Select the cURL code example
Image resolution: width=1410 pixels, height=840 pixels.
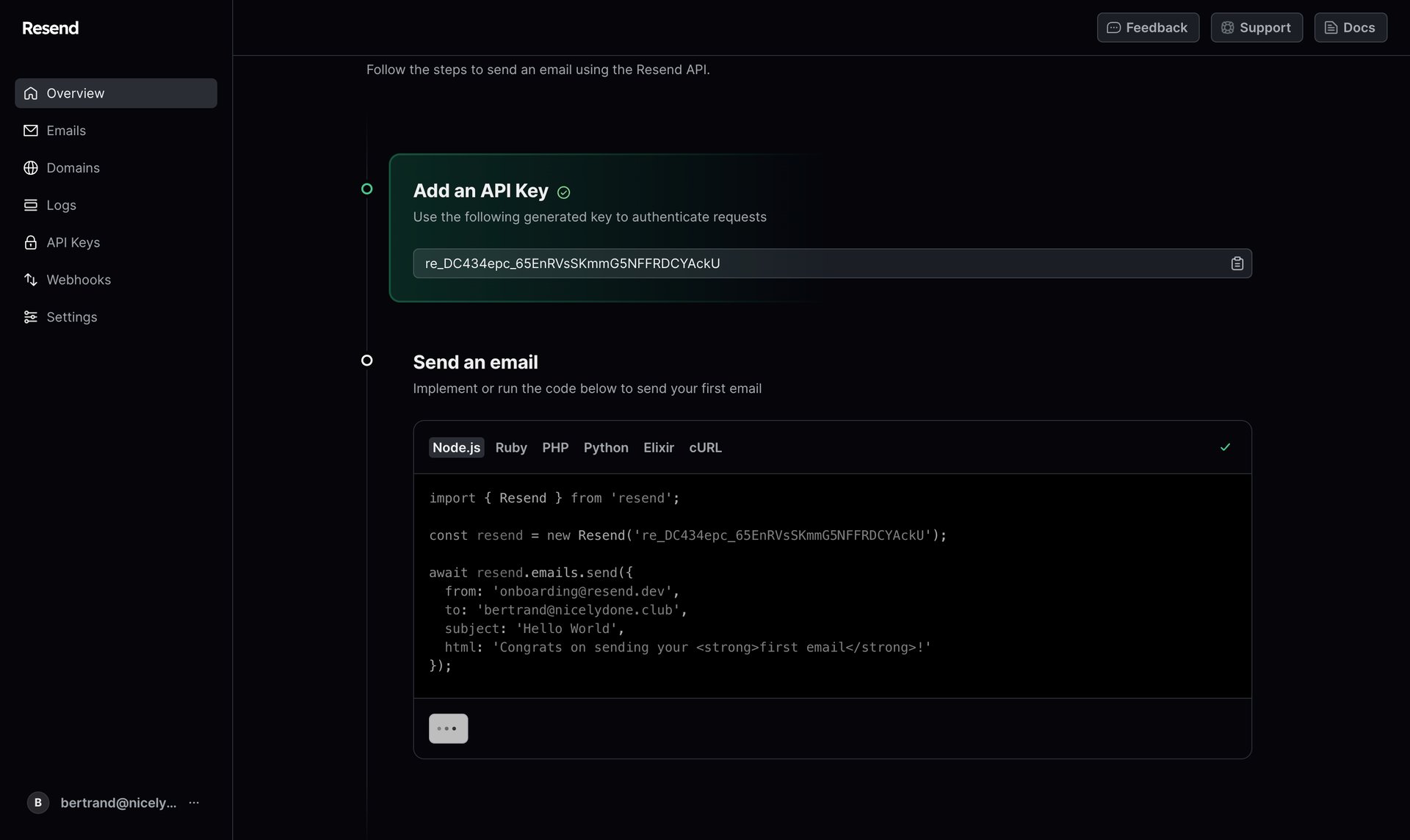(704, 447)
